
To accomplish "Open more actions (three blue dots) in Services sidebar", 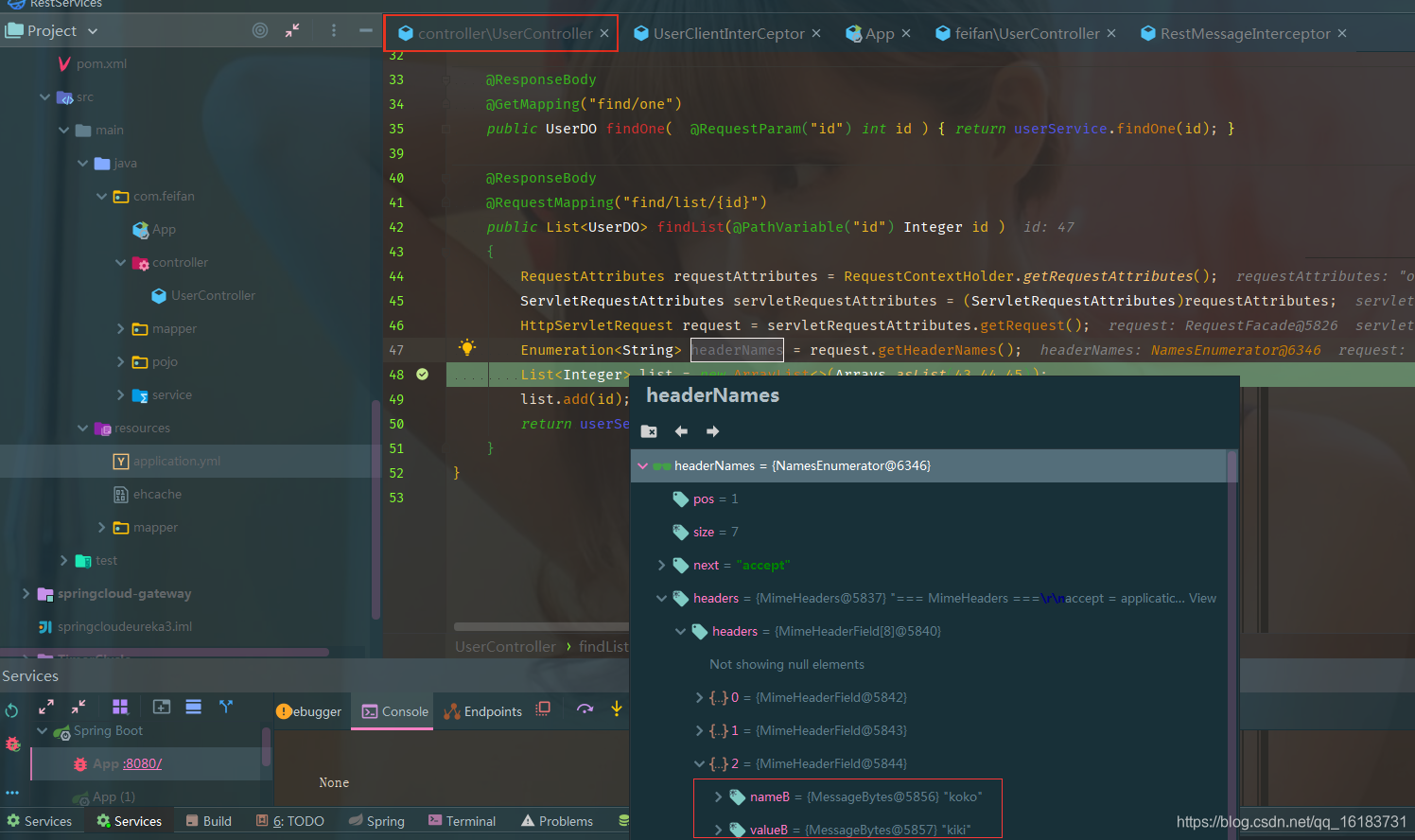I will 12,793.
